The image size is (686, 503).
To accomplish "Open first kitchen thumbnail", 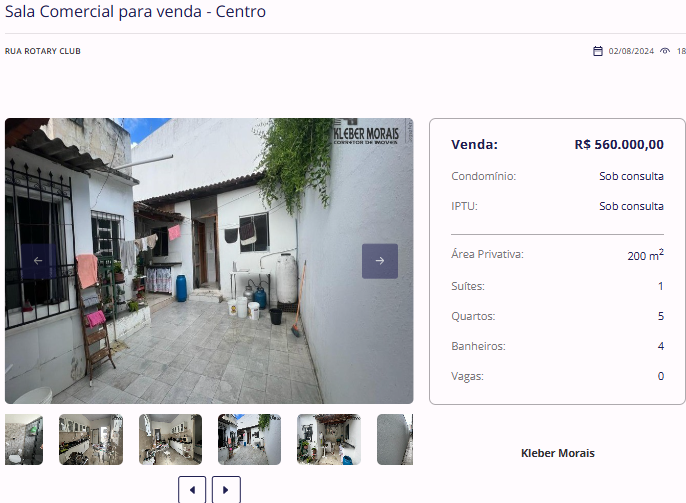I will (91, 439).
